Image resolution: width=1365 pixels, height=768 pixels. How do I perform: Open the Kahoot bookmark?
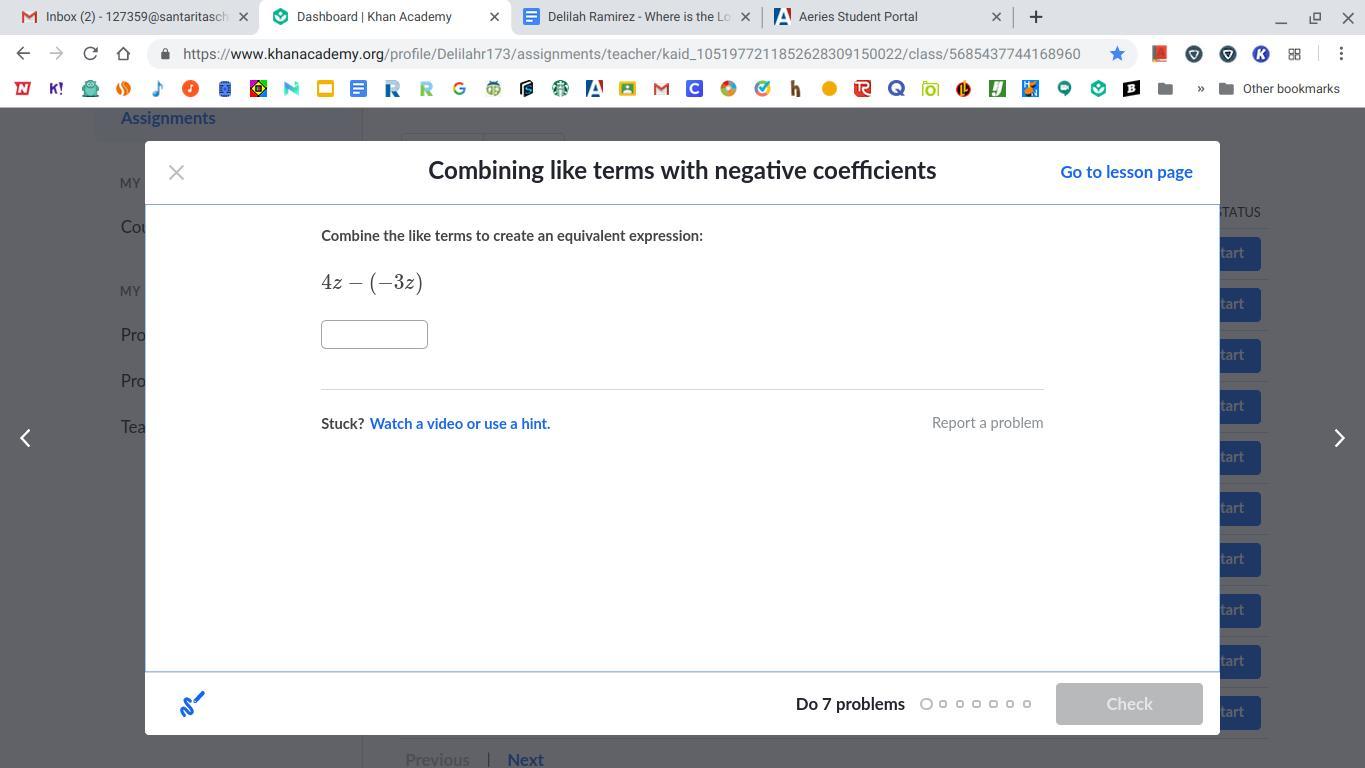(x=56, y=89)
